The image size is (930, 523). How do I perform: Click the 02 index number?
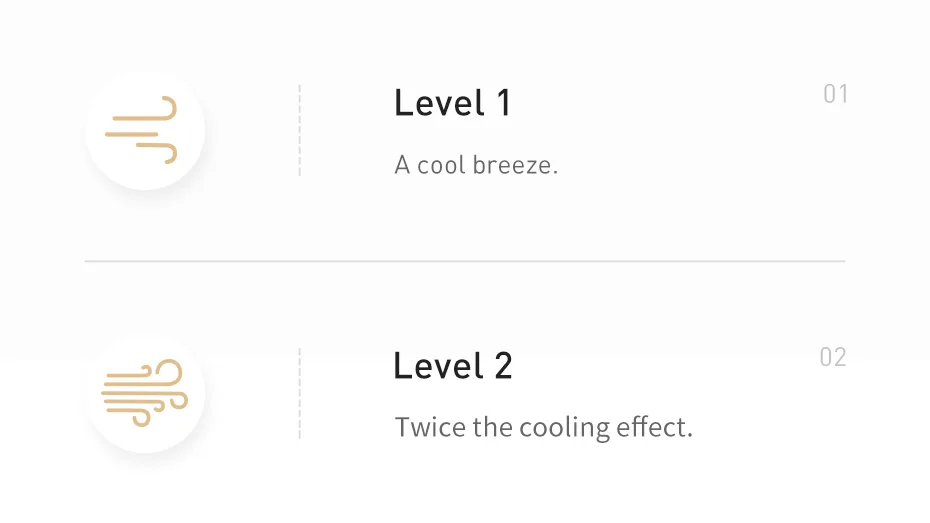pos(833,357)
